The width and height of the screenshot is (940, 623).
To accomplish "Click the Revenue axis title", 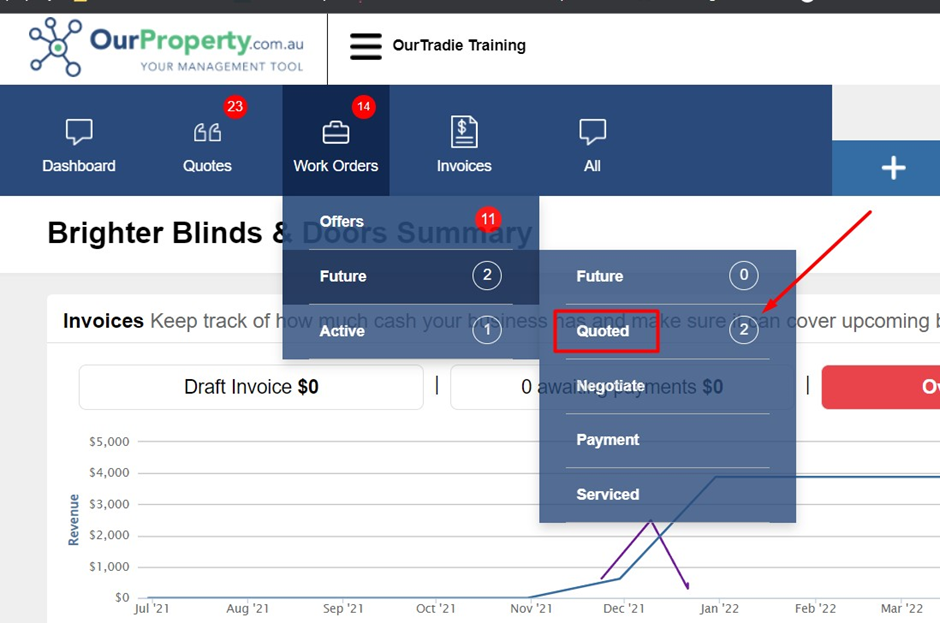I will pos(74,520).
